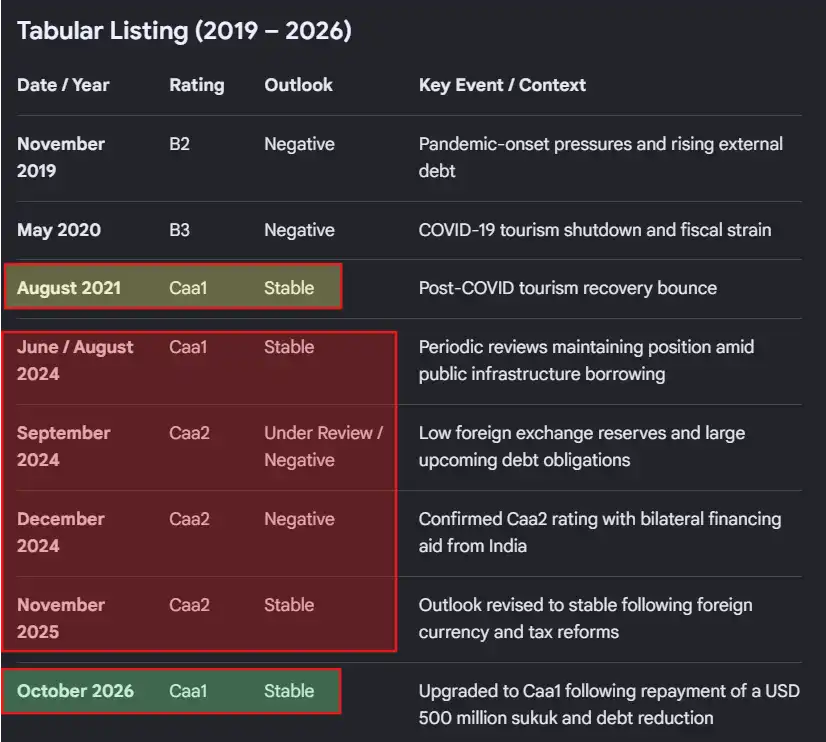Click the "B2" rating cell
The width and height of the screenshot is (826, 742).
point(179,144)
